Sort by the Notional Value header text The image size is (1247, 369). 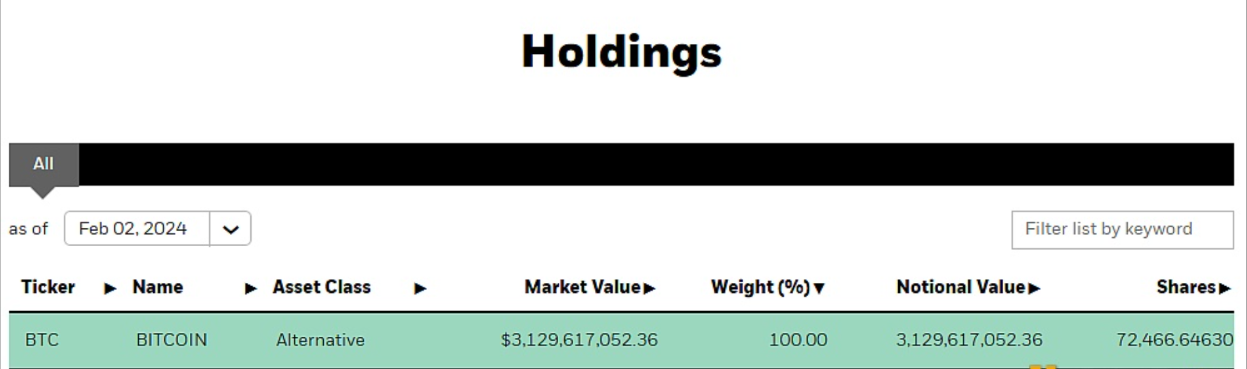[960, 287]
